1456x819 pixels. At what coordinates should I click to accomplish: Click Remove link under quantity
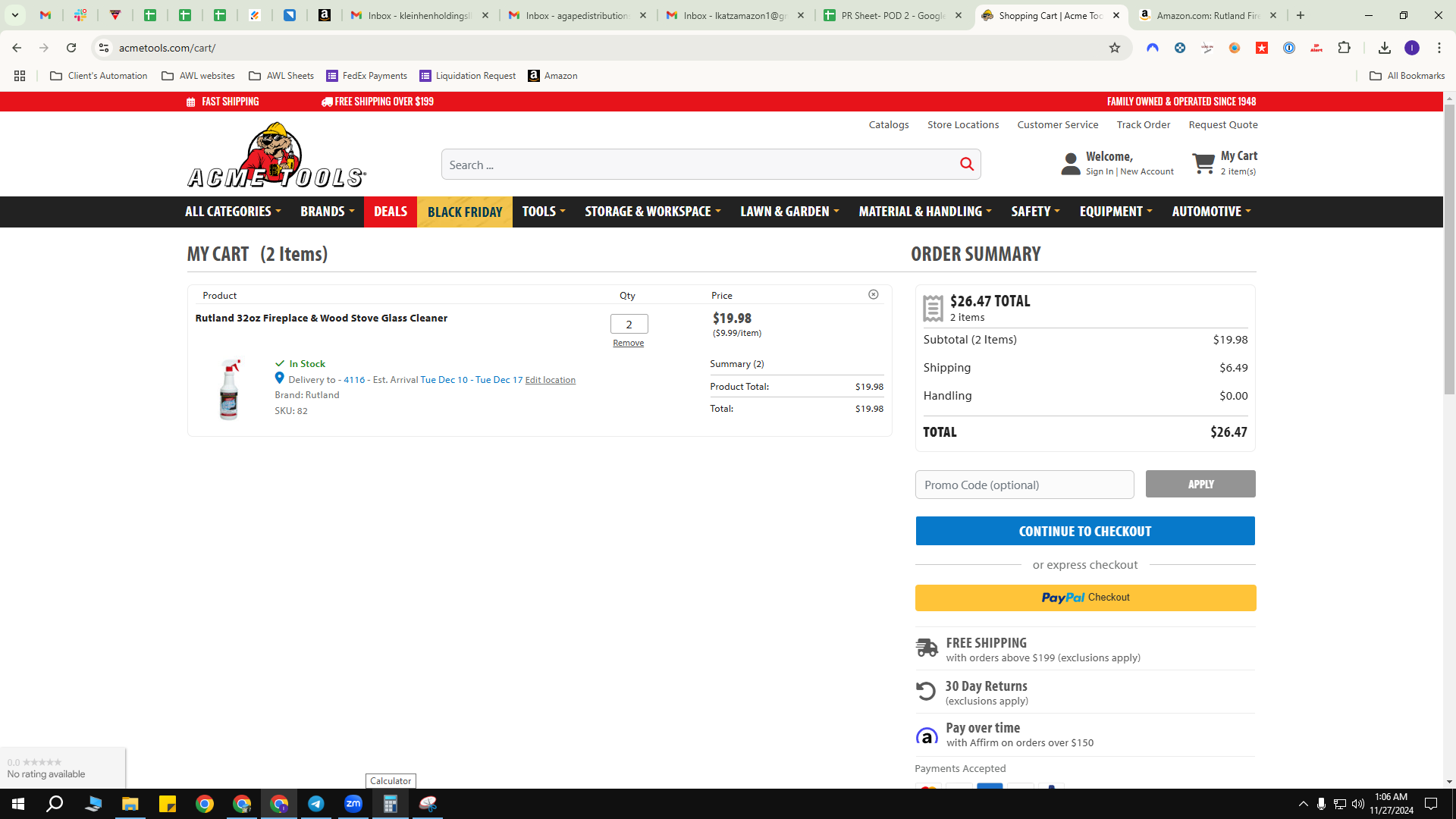(629, 343)
